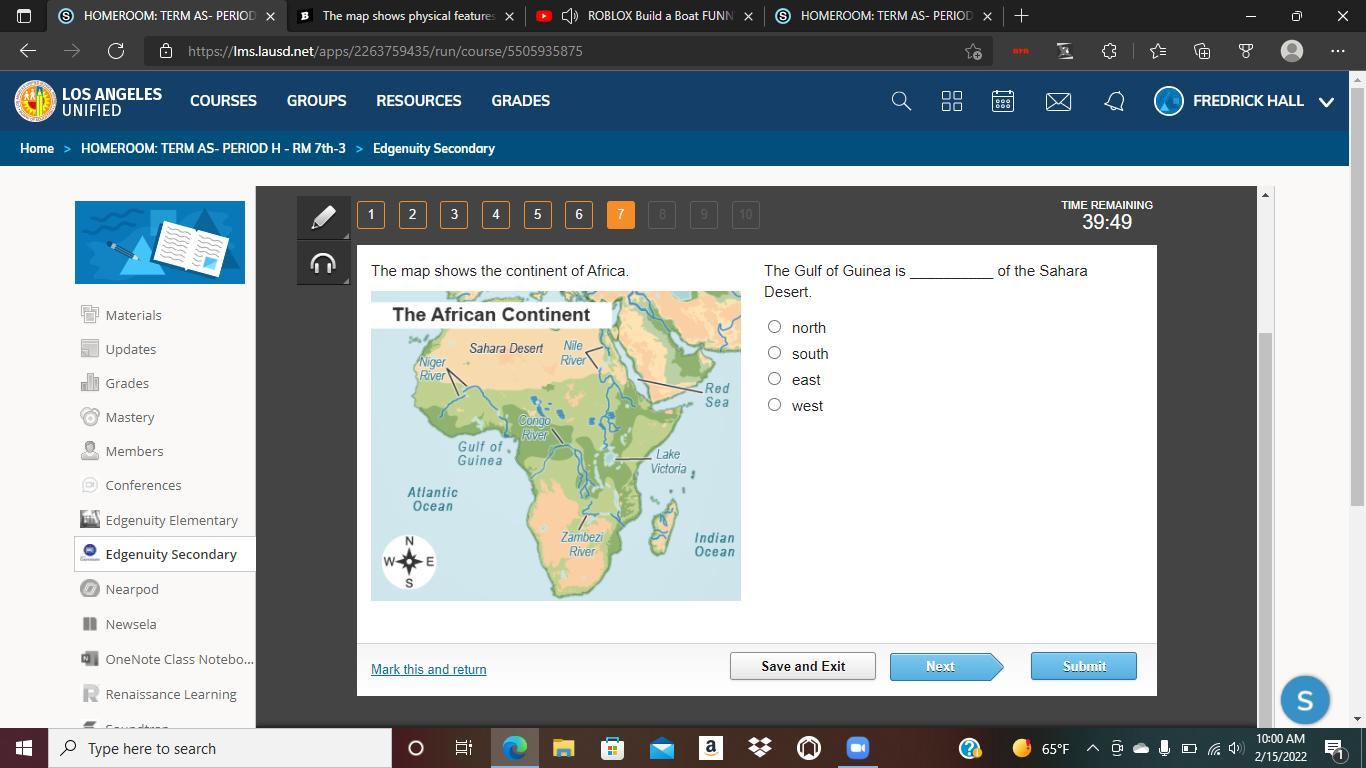Click the Los Angeles Unified logo
This screenshot has width=1366, height=768.
(88, 101)
